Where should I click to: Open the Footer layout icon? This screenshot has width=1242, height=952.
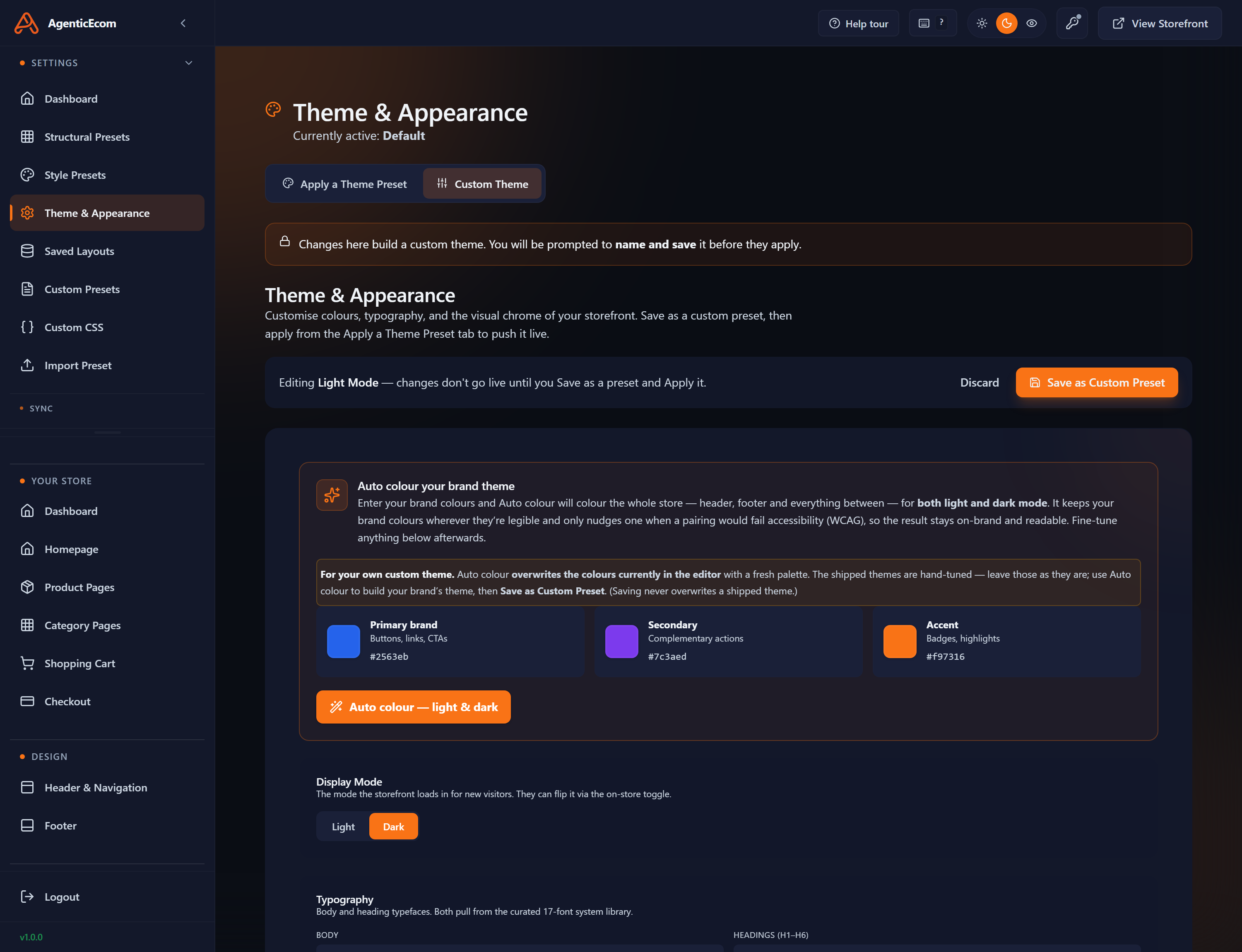(27, 826)
